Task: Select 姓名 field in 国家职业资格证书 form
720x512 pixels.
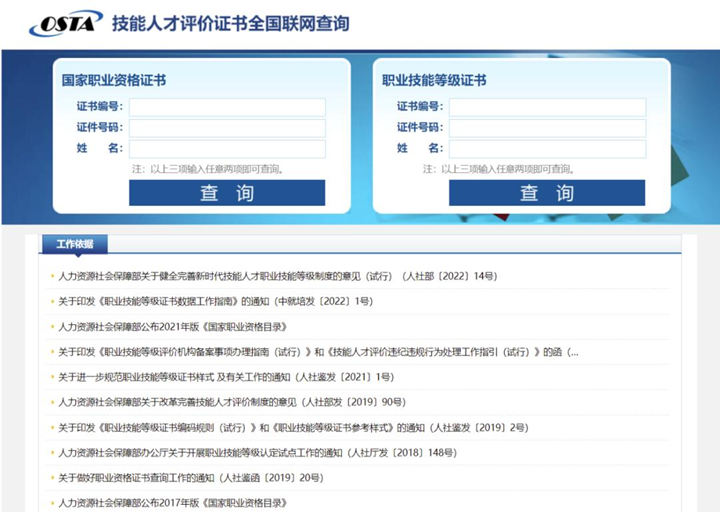Action: coord(227,149)
